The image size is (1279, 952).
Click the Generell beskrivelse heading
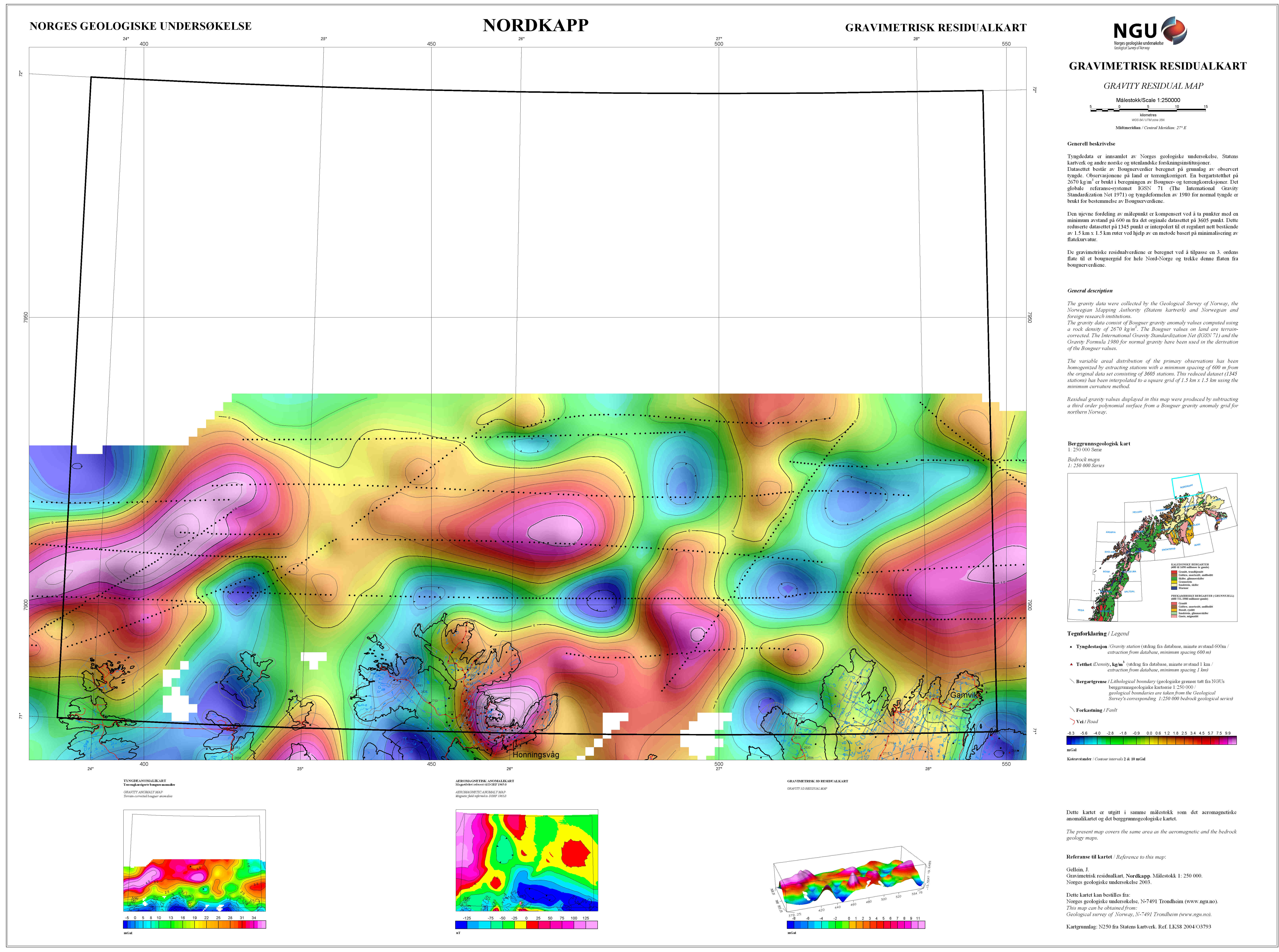coord(1091,144)
